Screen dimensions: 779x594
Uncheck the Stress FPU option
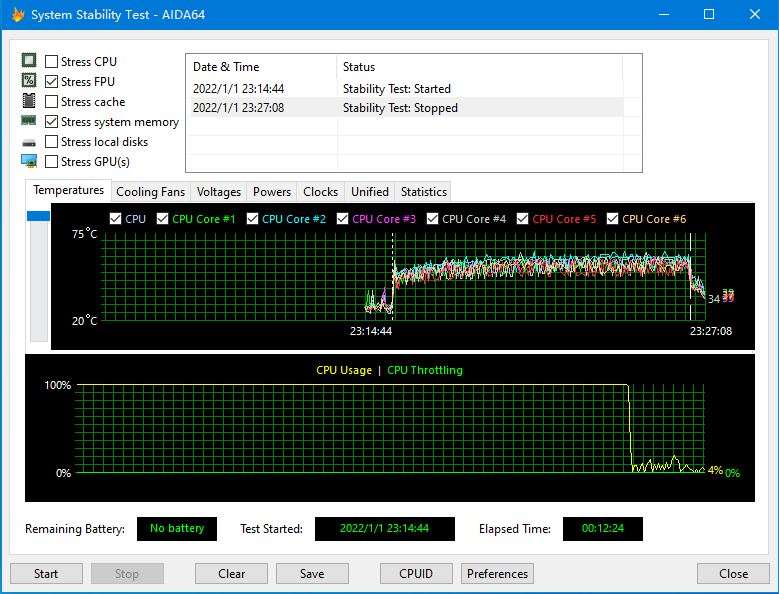52,82
